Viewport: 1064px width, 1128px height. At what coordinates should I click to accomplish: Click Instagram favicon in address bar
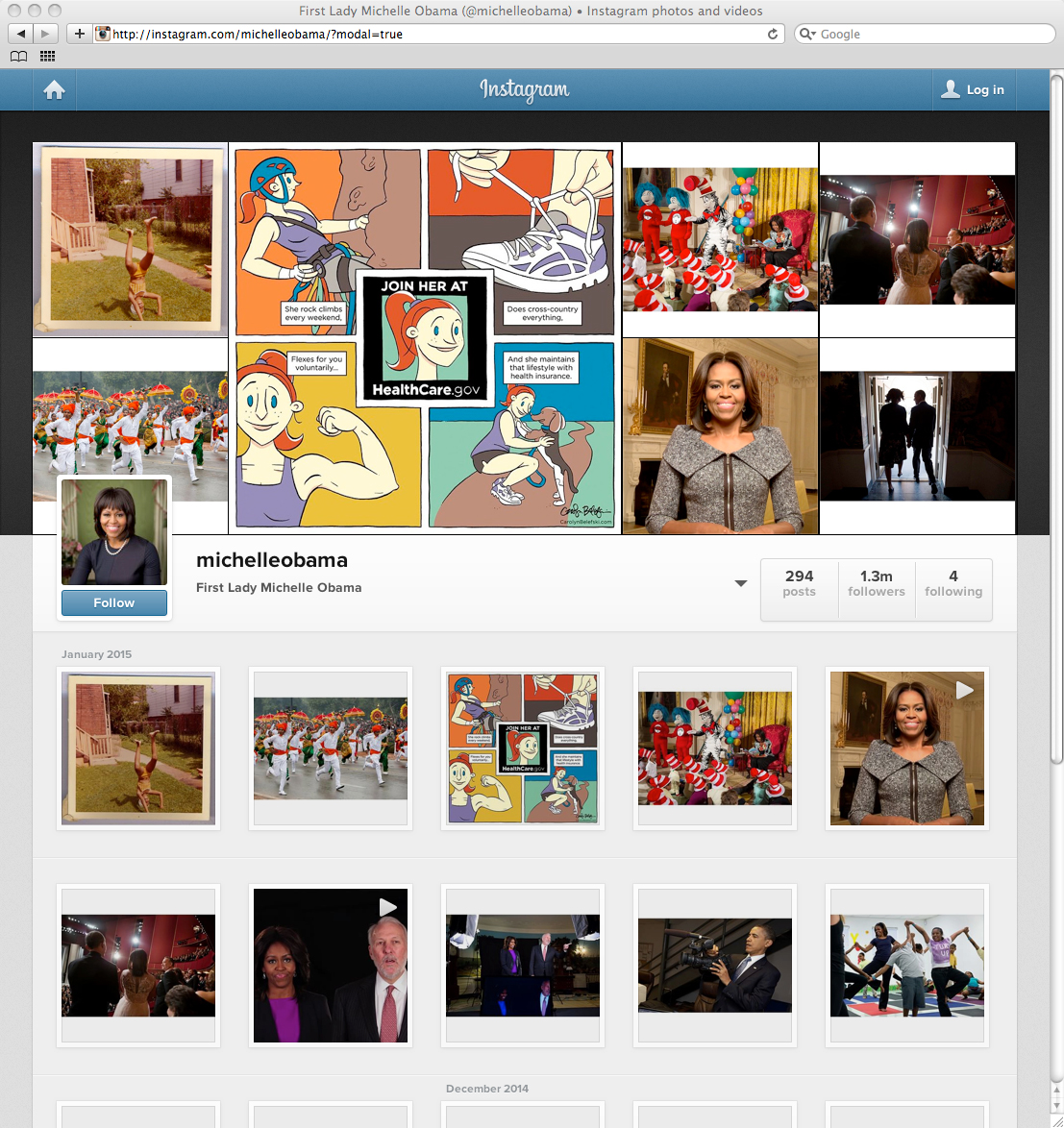(x=103, y=34)
